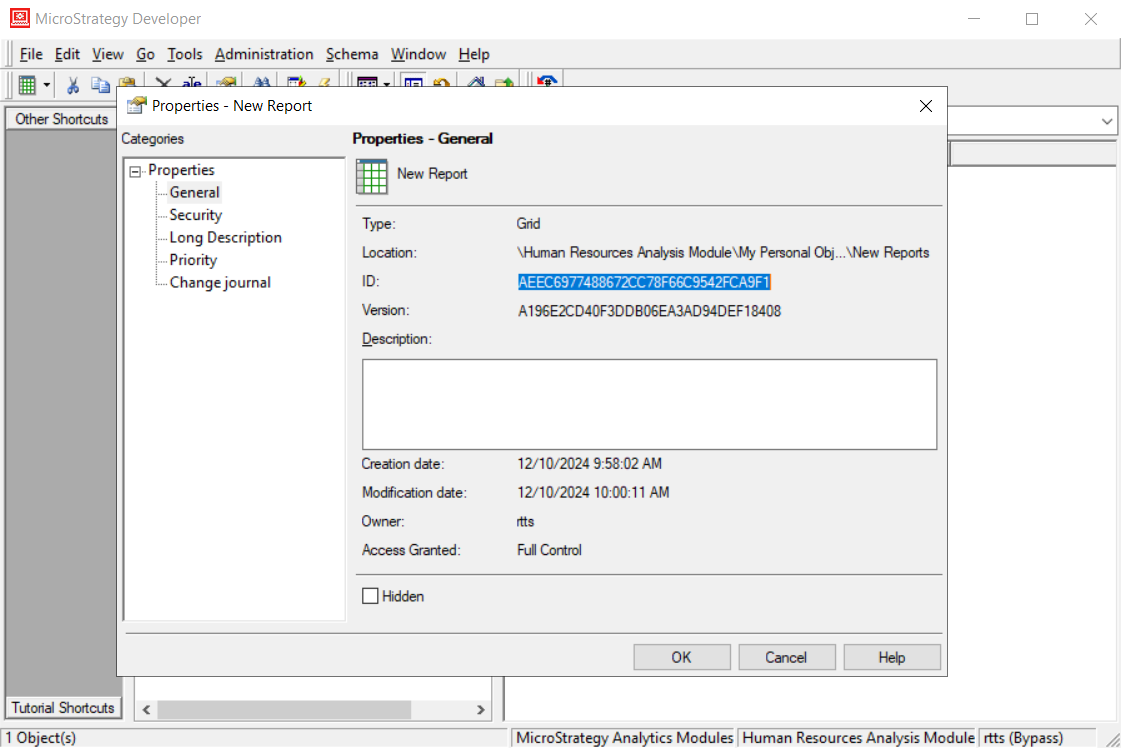This screenshot has width=1121, height=748.
Task: Check the Hidden checkbox
Action: click(x=370, y=596)
